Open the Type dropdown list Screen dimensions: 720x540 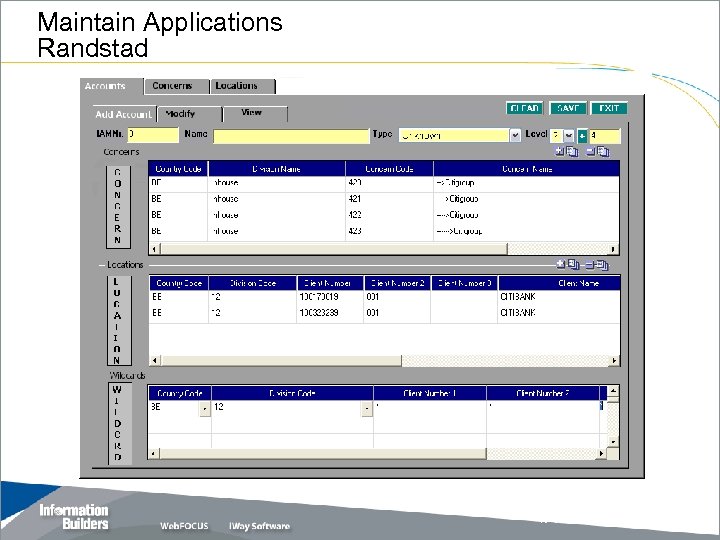click(515, 135)
